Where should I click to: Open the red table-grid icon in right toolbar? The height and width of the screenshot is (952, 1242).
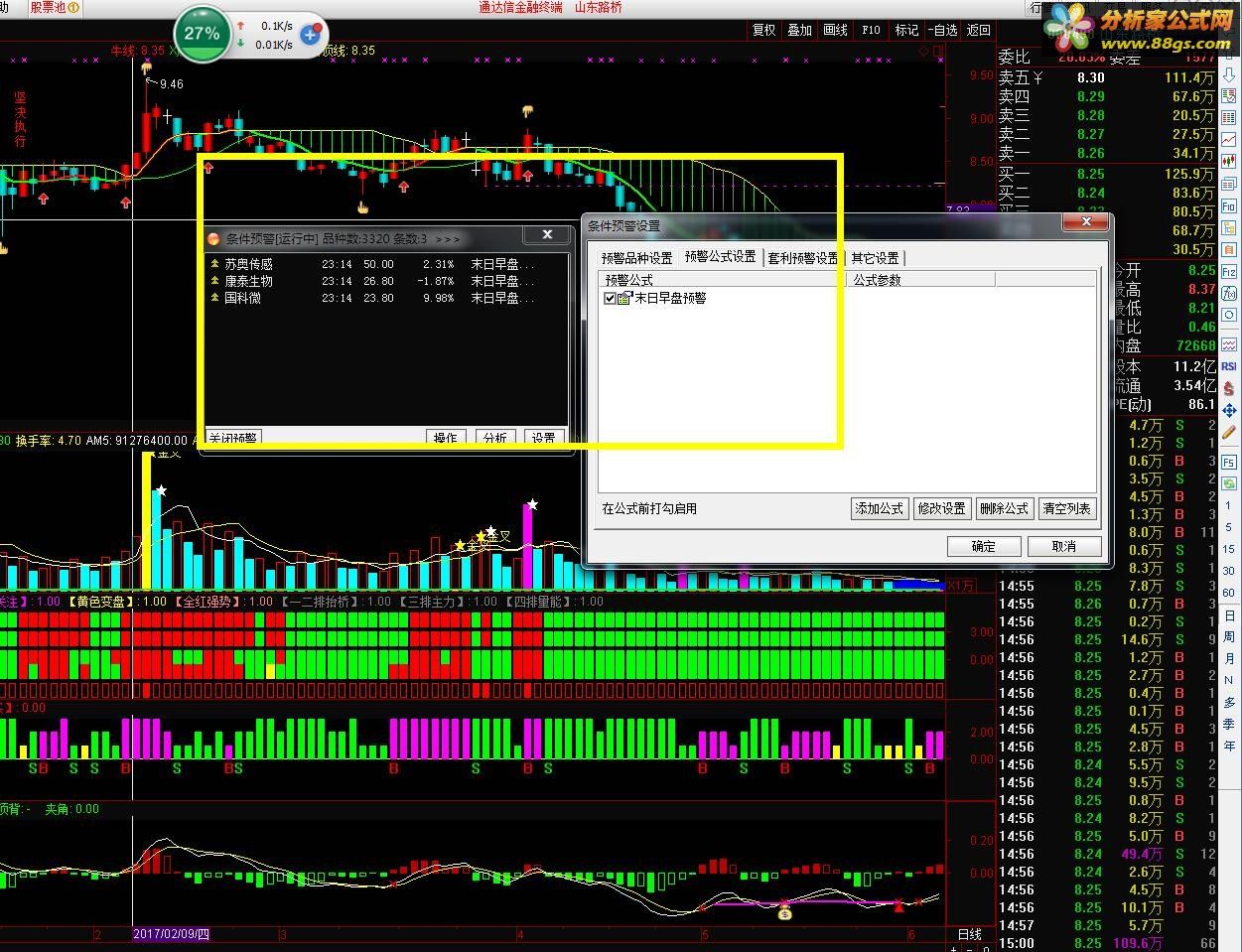pyautogui.click(x=1229, y=117)
